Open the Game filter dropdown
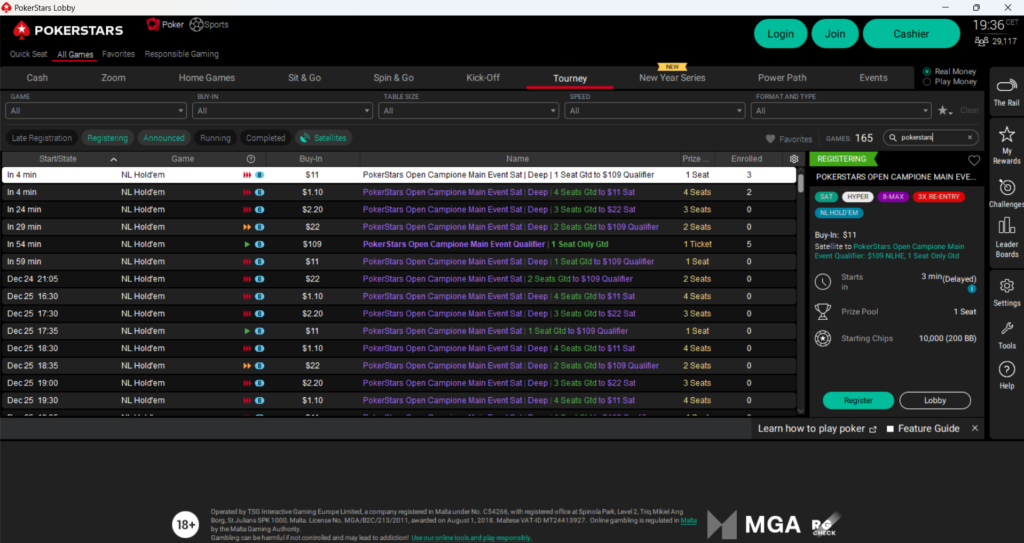 point(96,110)
